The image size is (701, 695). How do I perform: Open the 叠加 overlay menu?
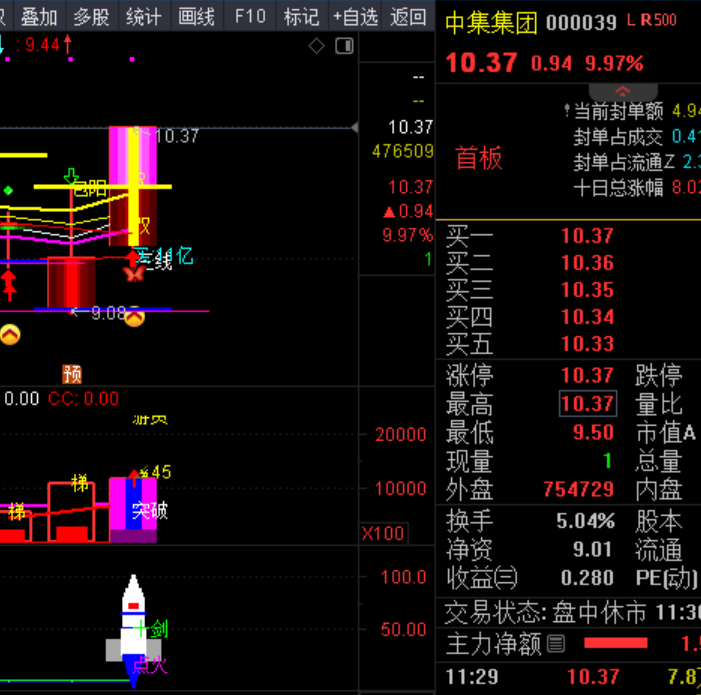click(39, 17)
